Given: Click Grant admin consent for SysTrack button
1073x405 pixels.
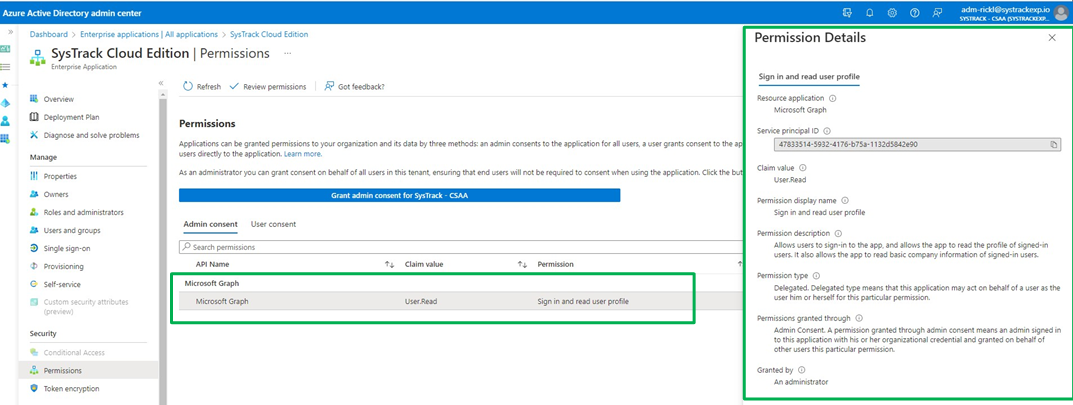Looking at the screenshot, I should tap(400, 195).
